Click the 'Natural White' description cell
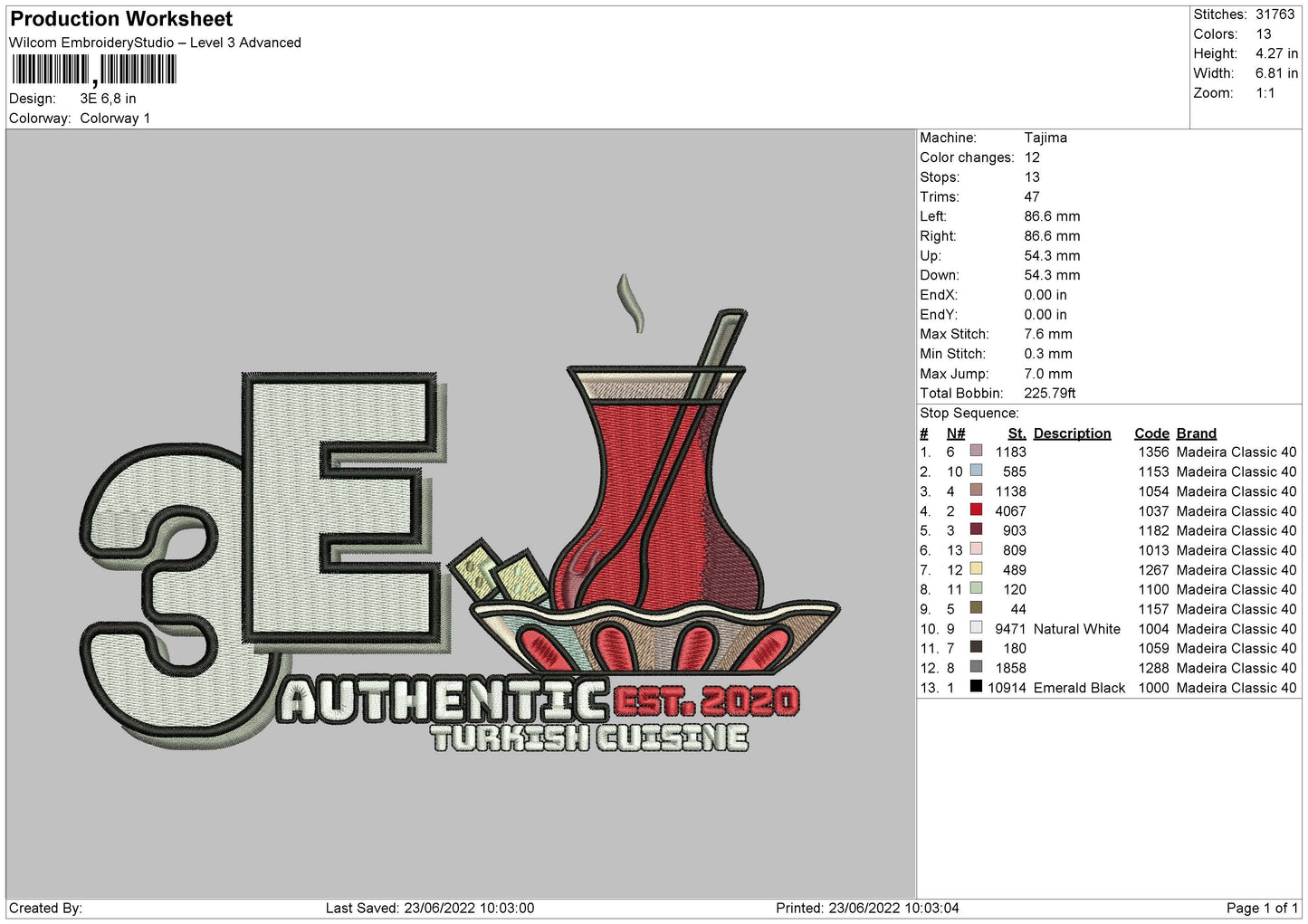 [1077, 629]
